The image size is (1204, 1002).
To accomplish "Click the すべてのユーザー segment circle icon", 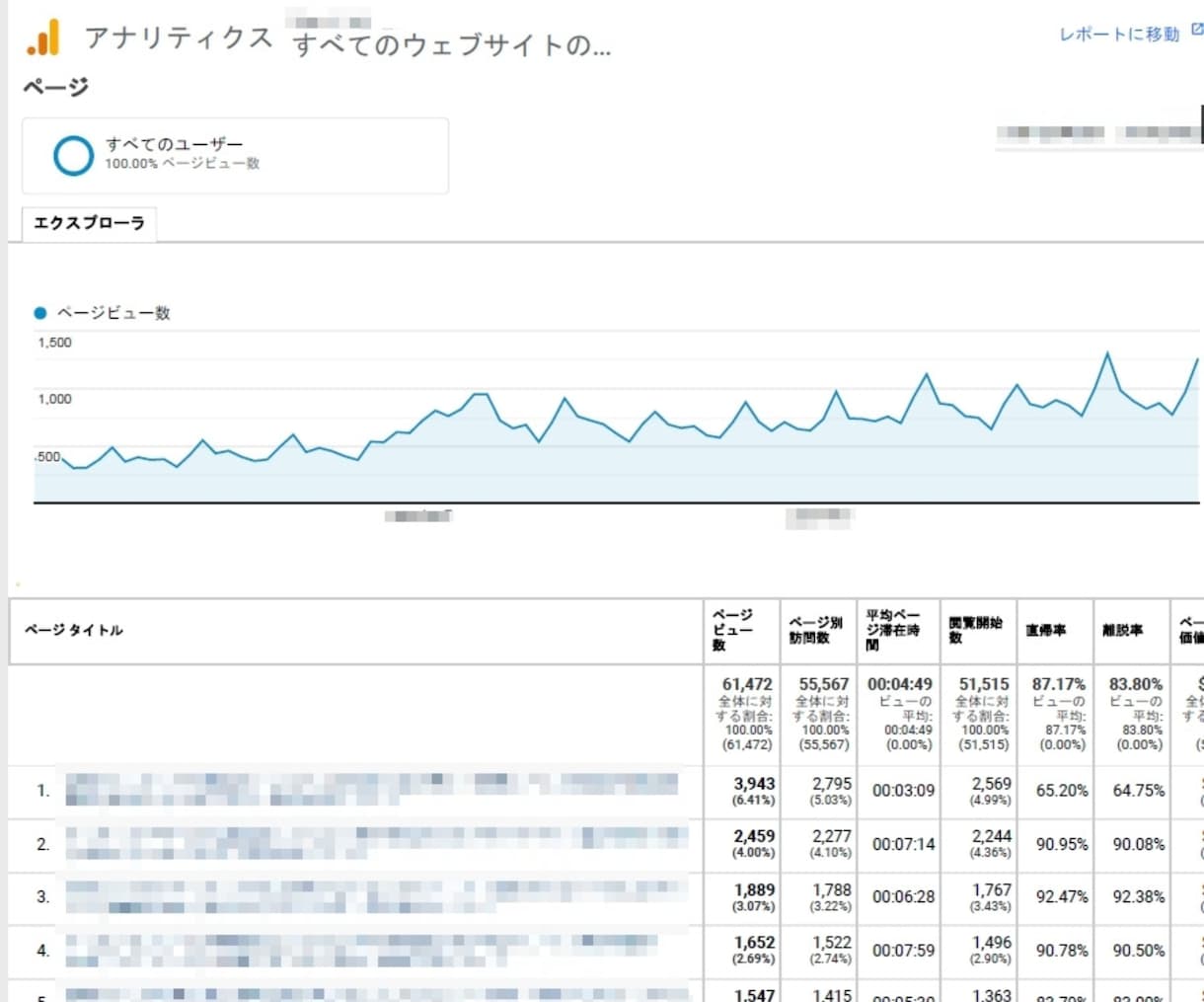I will [x=73, y=155].
